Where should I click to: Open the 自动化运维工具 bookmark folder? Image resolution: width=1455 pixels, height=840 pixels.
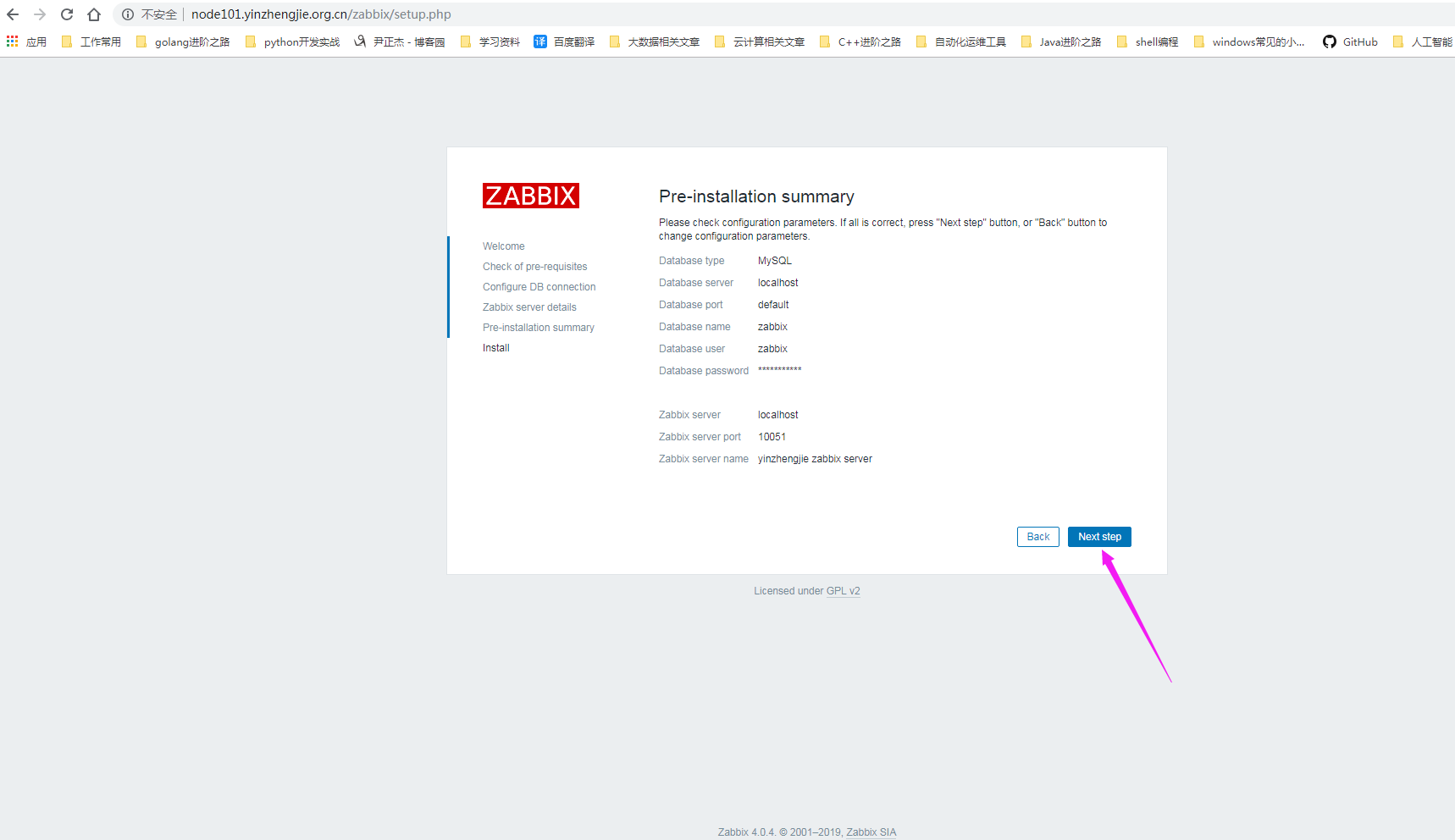(x=961, y=41)
